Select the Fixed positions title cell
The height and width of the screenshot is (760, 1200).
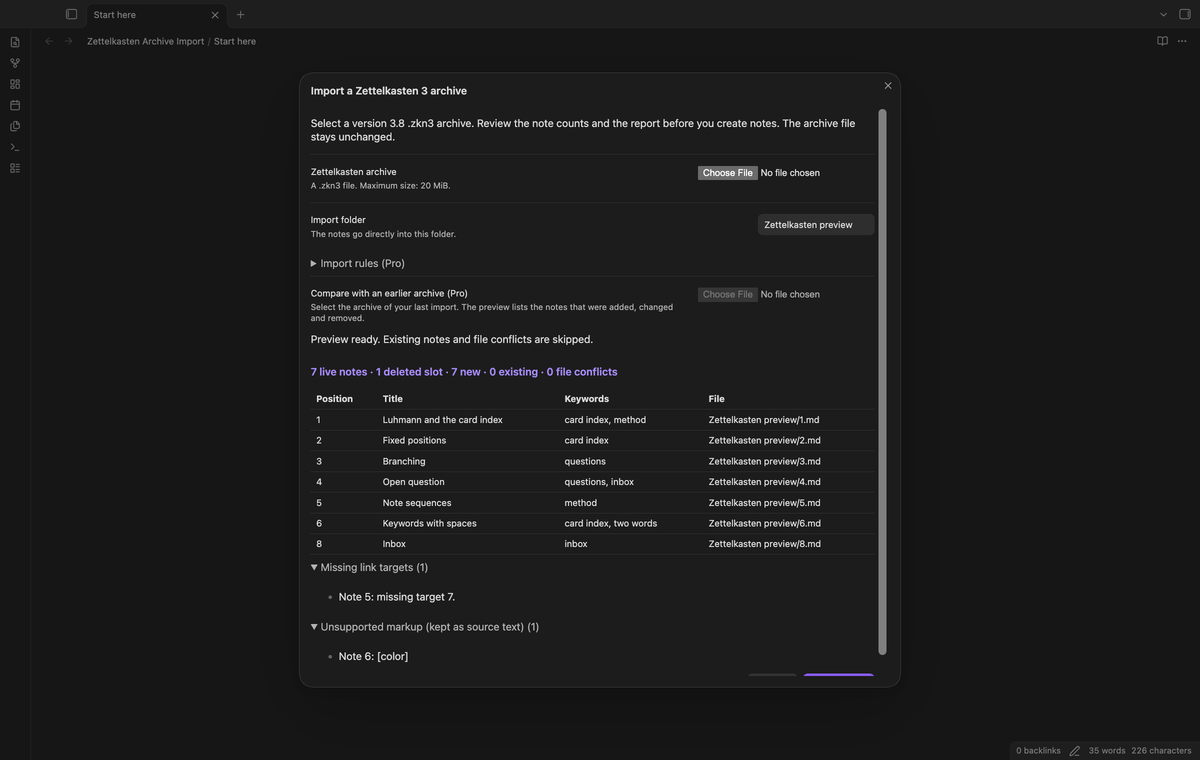pyautogui.click(x=414, y=440)
